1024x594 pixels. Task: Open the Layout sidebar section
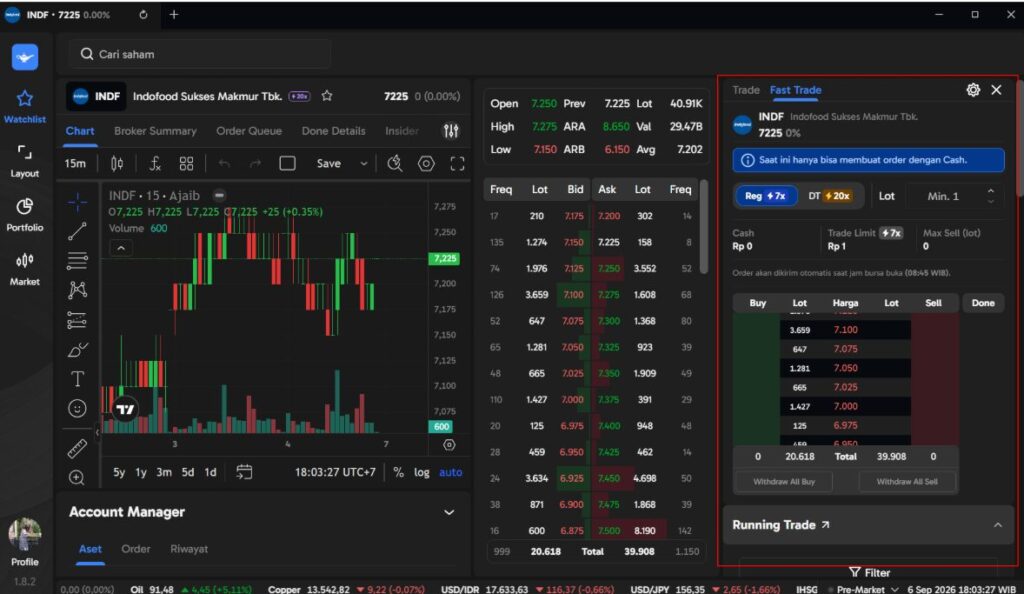pyautogui.click(x=25, y=161)
